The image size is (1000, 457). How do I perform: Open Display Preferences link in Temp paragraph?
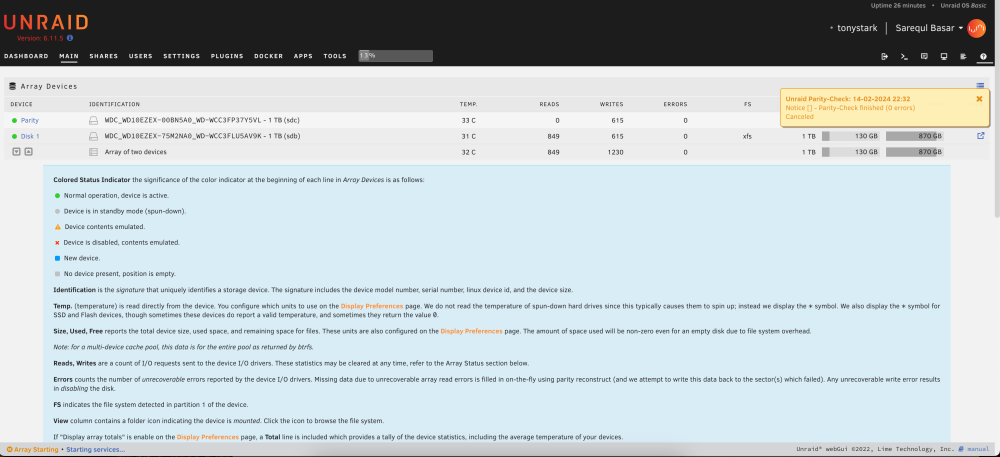(x=372, y=307)
